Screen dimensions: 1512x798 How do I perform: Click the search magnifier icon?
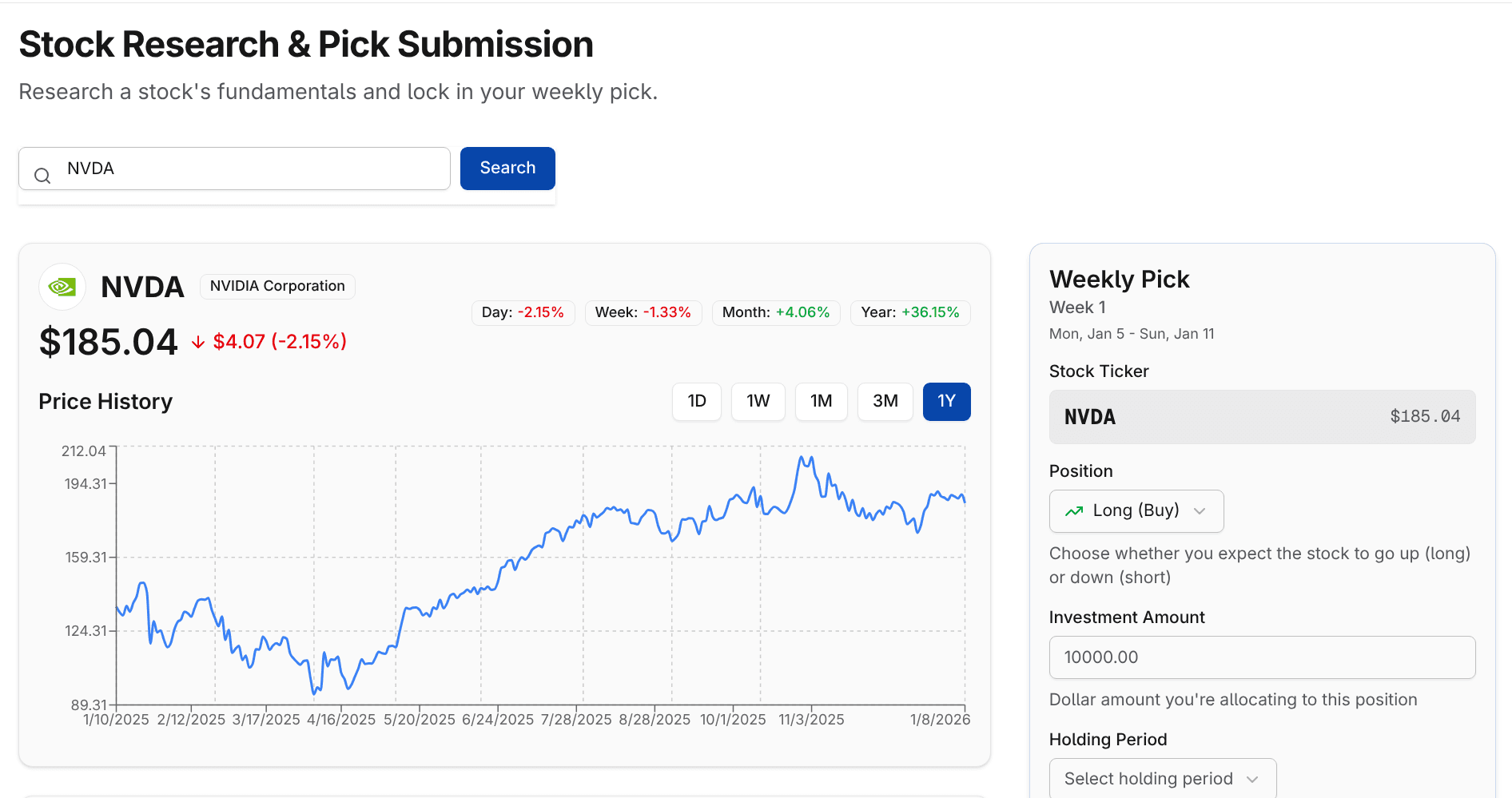(42, 174)
